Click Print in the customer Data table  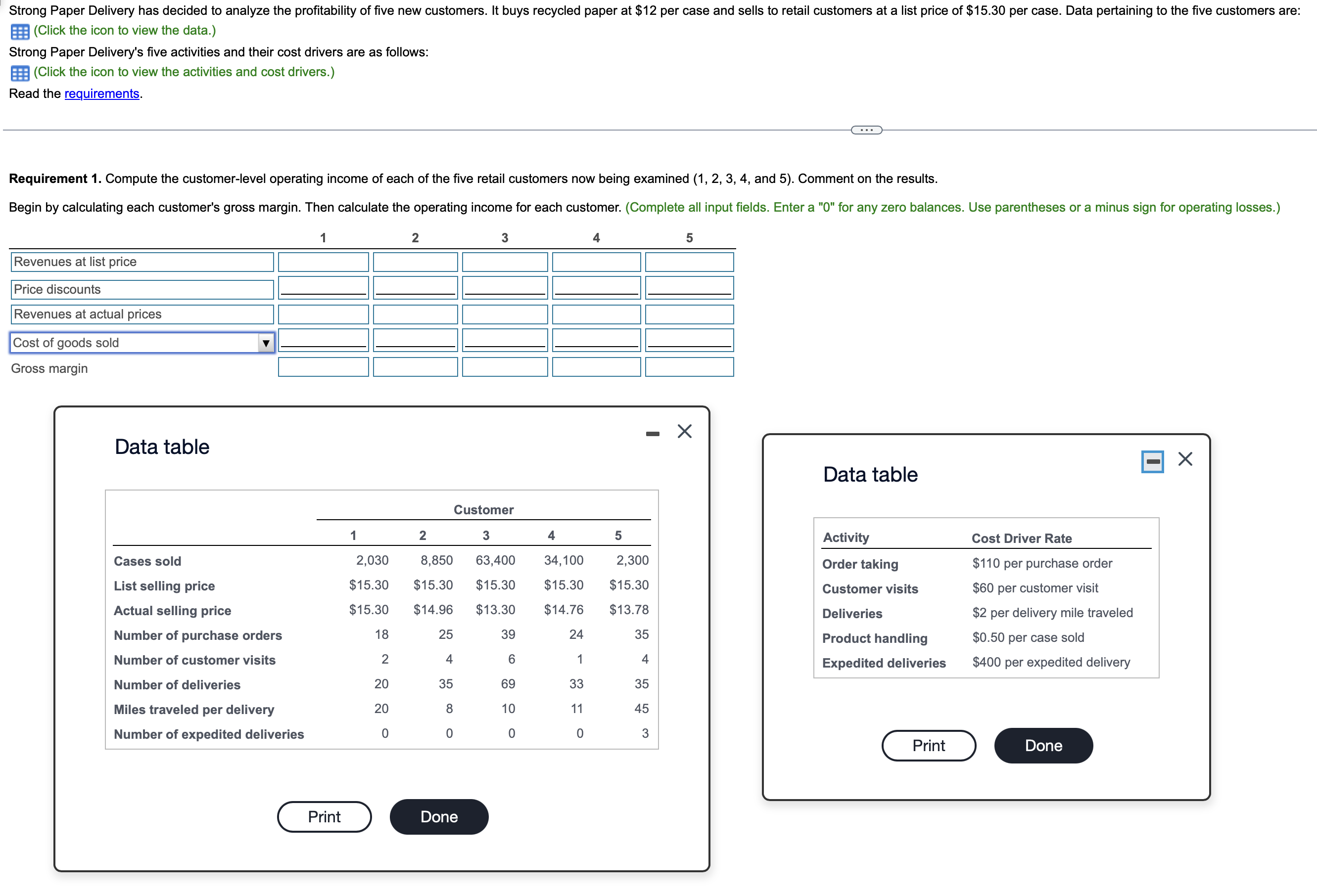(324, 816)
